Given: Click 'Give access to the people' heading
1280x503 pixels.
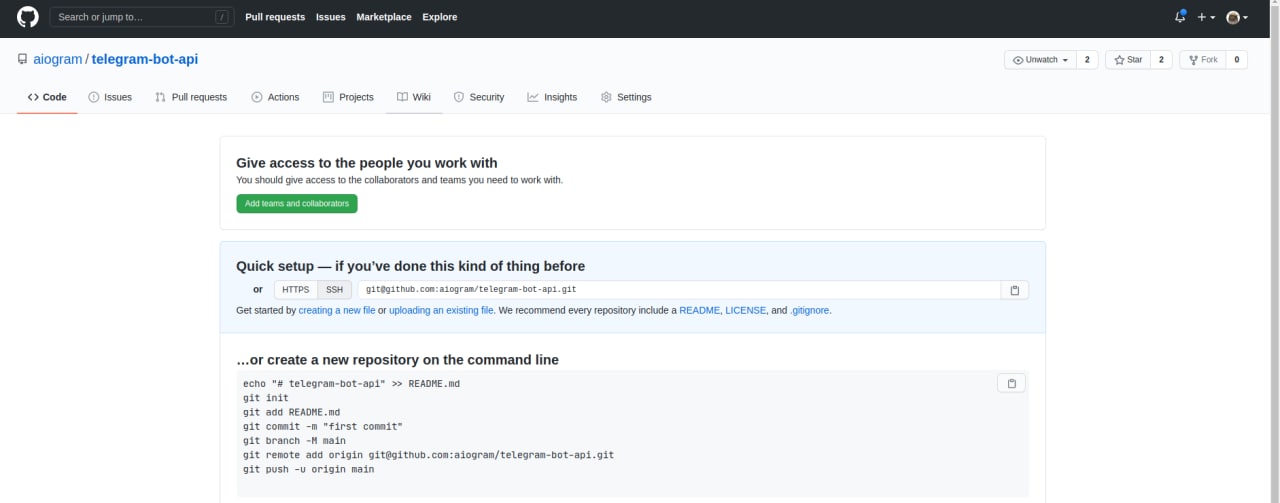Looking at the screenshot, I should [x=366, y=163].
